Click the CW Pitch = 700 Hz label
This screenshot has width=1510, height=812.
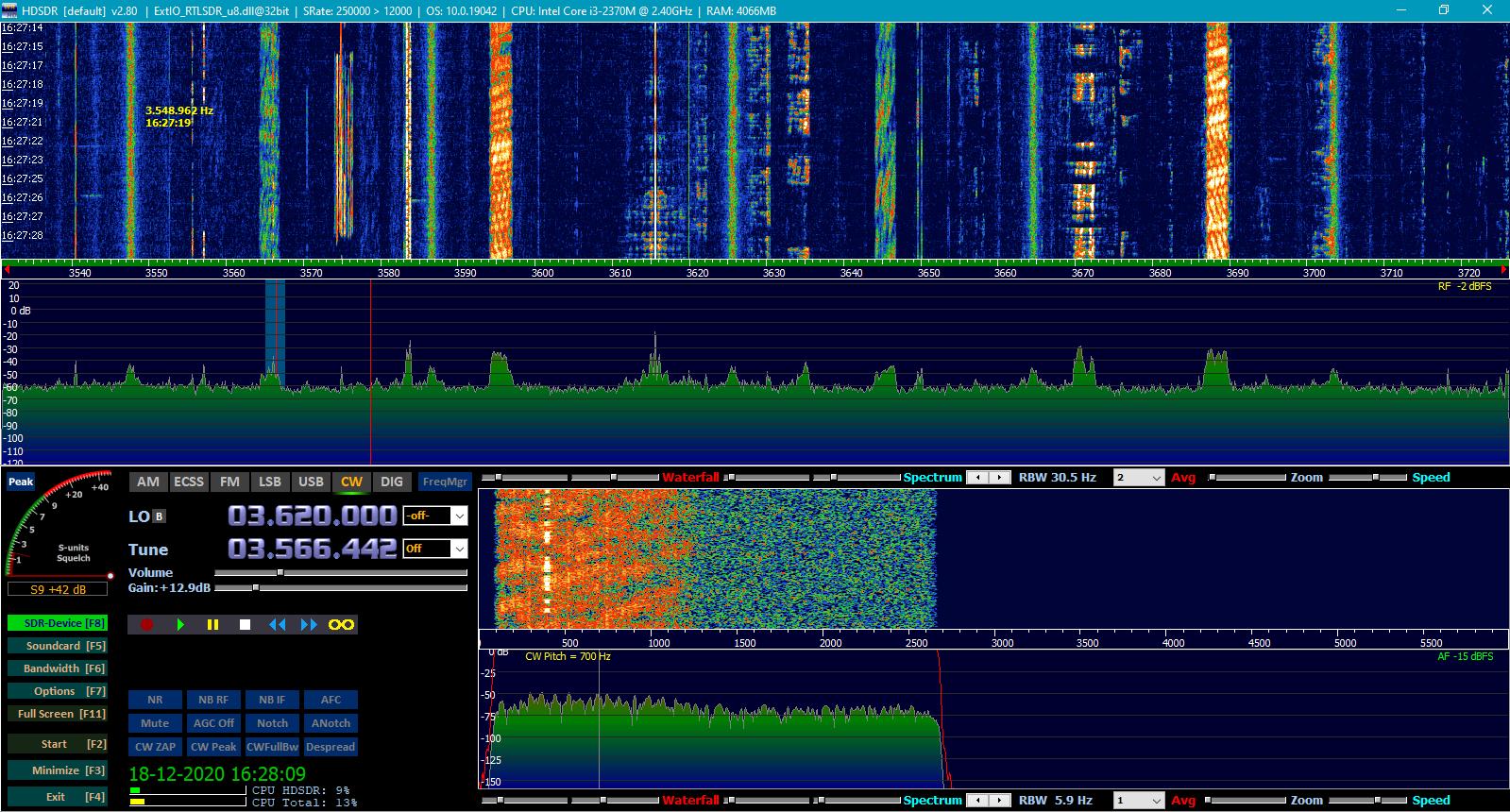(x=568, y=656)
